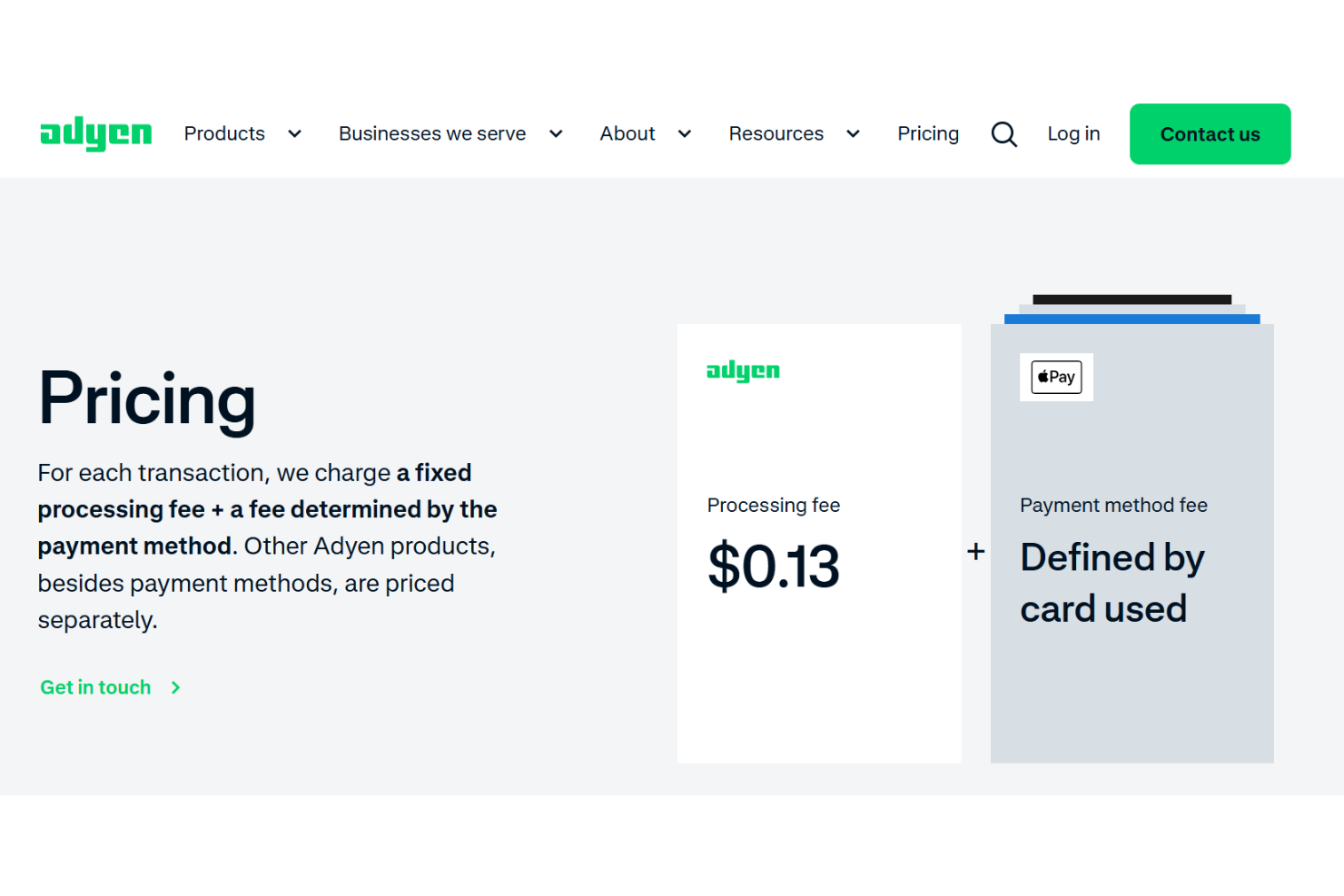Follow the Get in touch link
The height and width of the screenshot is (896, 1344).
[x=95, y=688]
